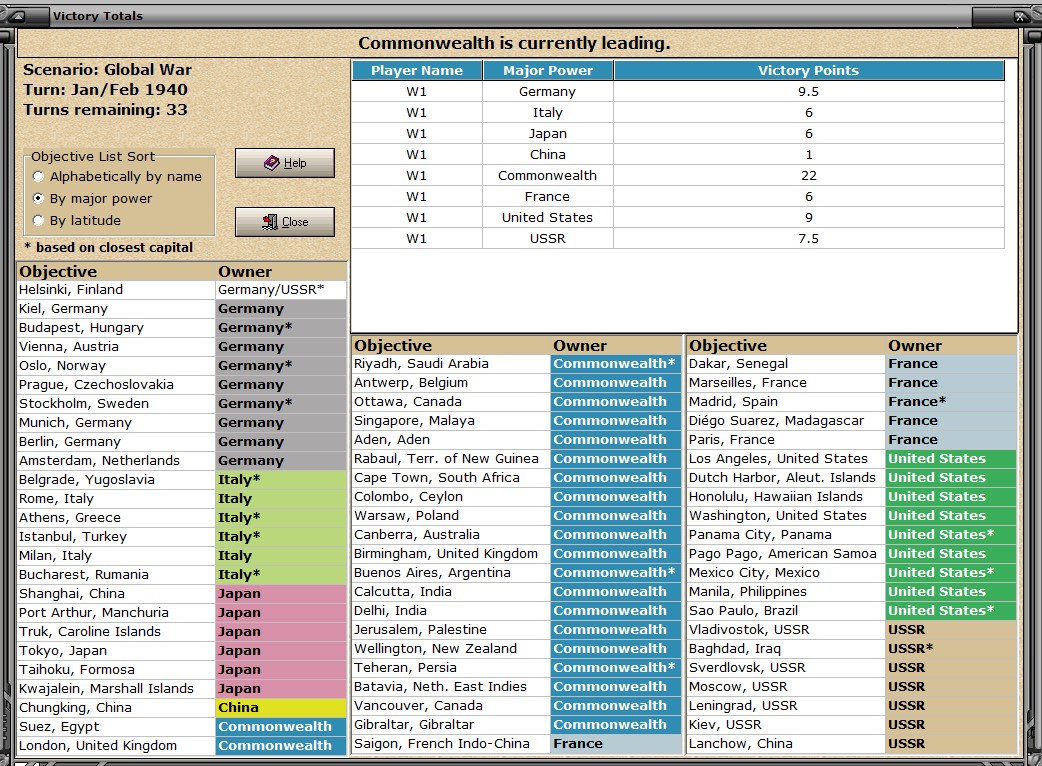Click the Paris, France objective
The image size is (1042, 766).
[785, 440]
